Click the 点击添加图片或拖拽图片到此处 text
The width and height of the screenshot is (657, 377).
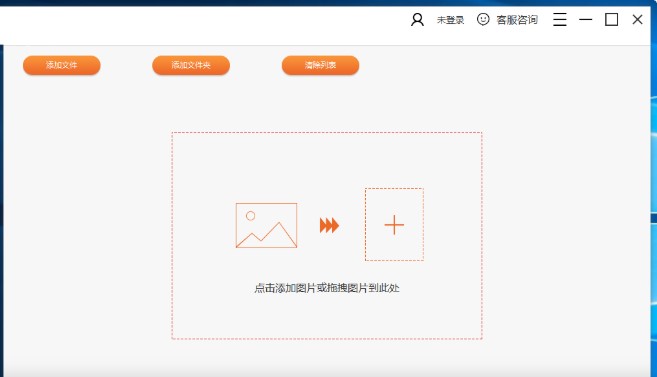[x=327, y=288]
